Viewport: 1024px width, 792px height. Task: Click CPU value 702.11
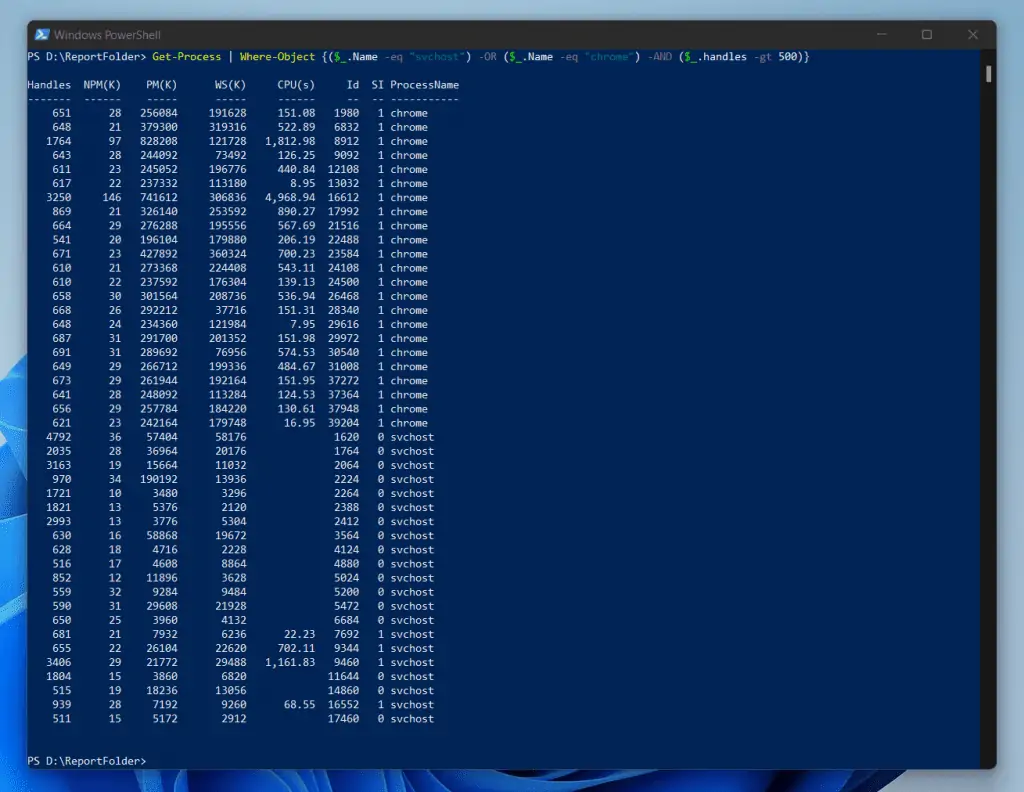pos(296,648)
